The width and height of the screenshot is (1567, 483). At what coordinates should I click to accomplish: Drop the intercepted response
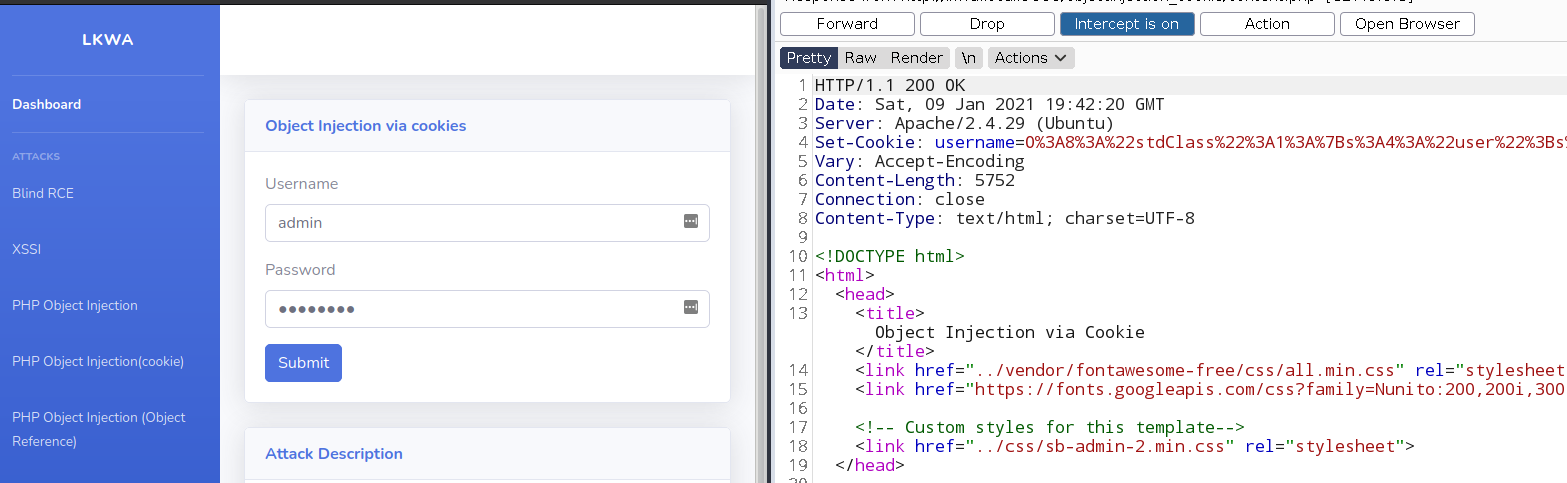pos(986,24)
